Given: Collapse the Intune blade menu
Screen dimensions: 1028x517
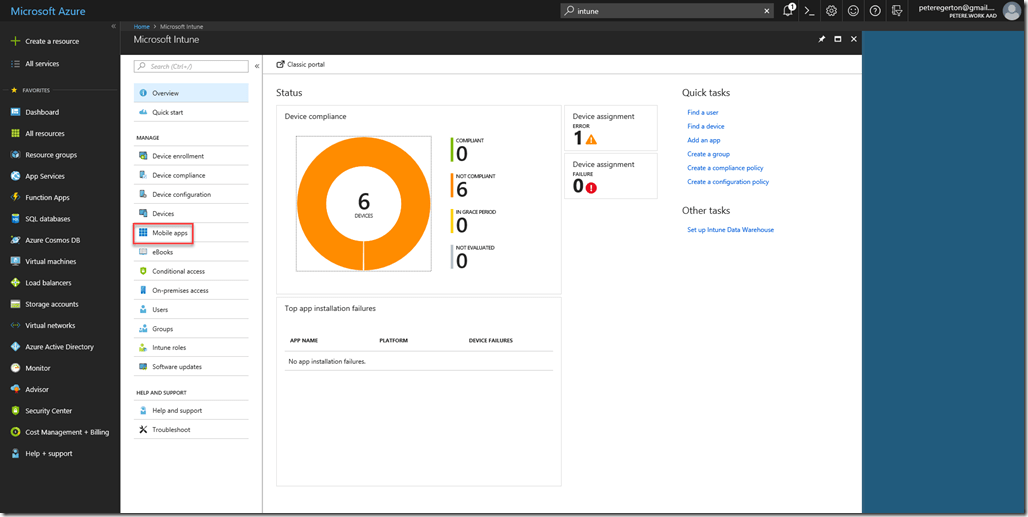Looking at the screenshot, I should [x=257, y=66].
